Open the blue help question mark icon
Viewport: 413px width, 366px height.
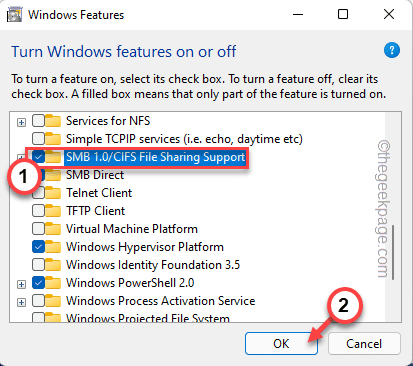click(392, 51)
